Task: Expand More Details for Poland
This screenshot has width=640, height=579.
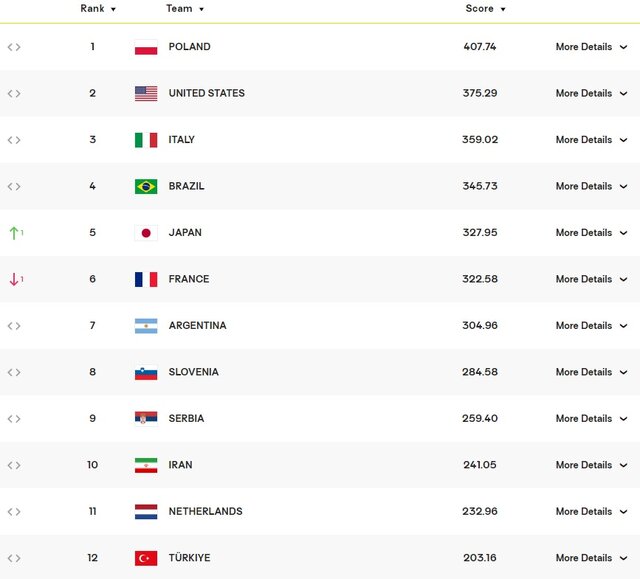Action: (x=591, y=47)
